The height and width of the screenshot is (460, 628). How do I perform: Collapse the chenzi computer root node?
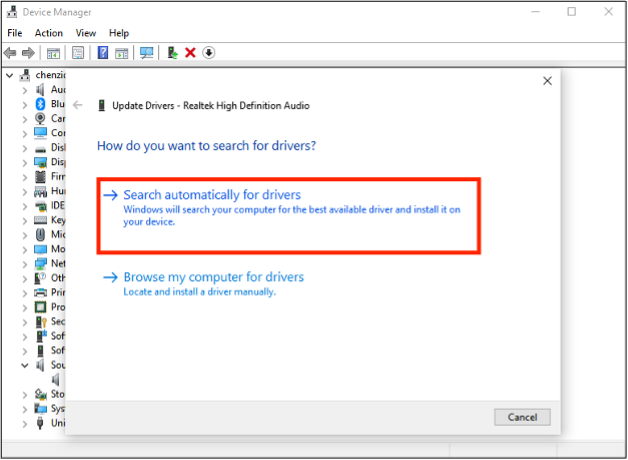tap(10, 75)
